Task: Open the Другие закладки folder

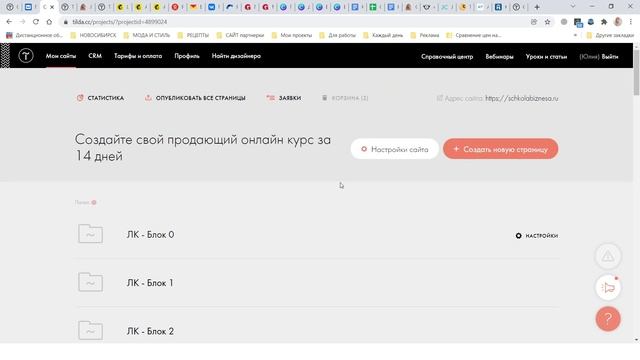Action: [x=610, y=35]
